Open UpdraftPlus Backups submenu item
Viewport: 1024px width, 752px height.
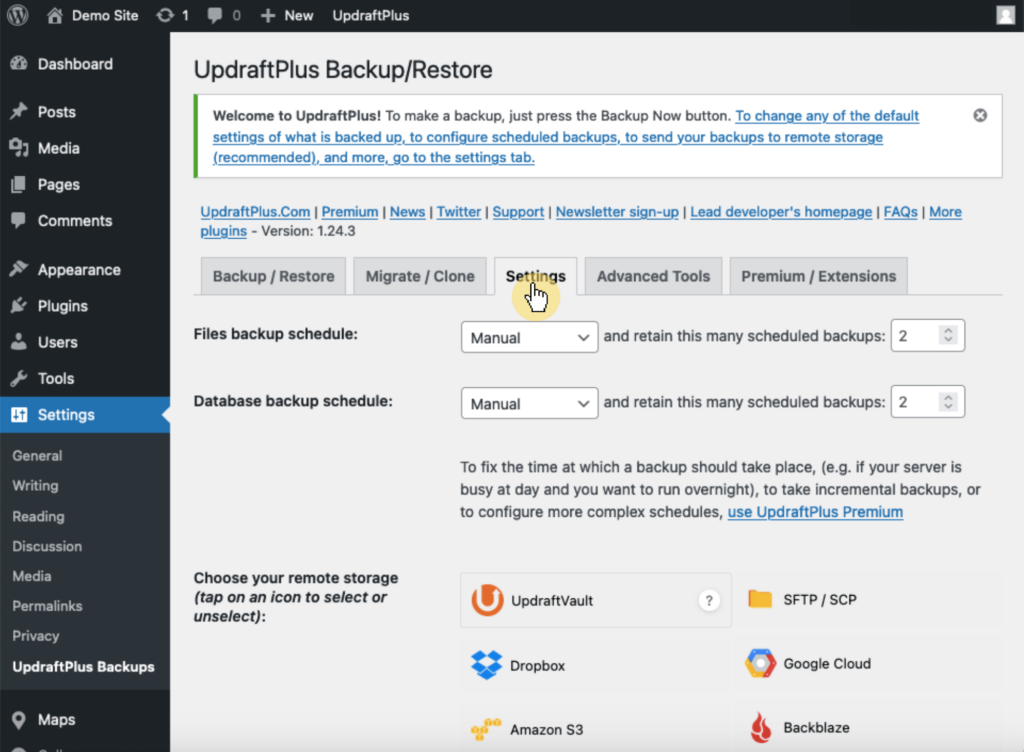point(84,666)
